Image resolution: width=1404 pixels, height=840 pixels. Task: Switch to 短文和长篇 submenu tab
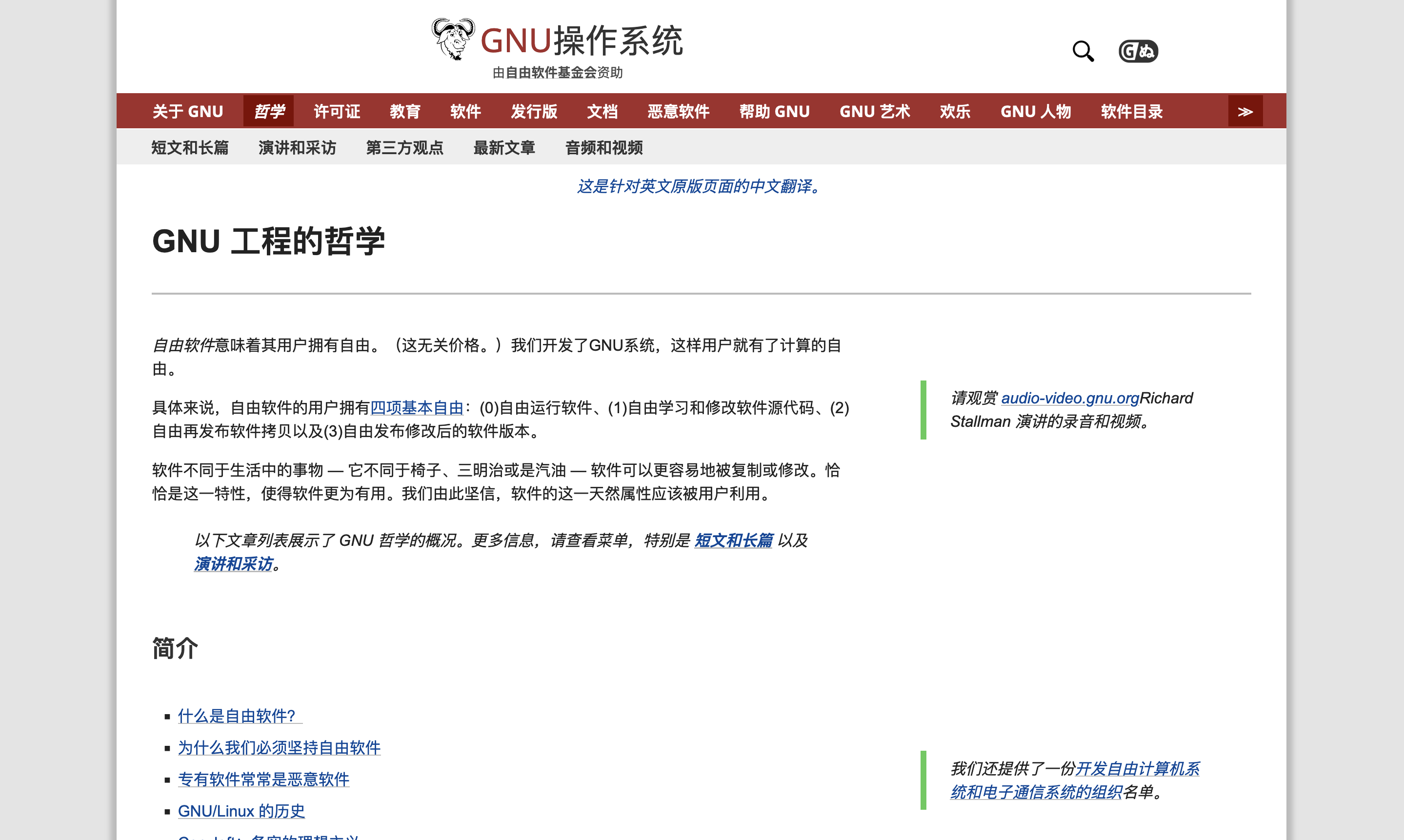[190, 147]
